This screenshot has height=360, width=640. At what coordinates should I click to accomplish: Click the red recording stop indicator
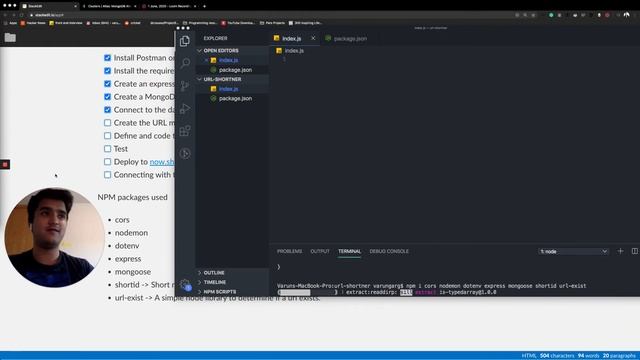5,164
